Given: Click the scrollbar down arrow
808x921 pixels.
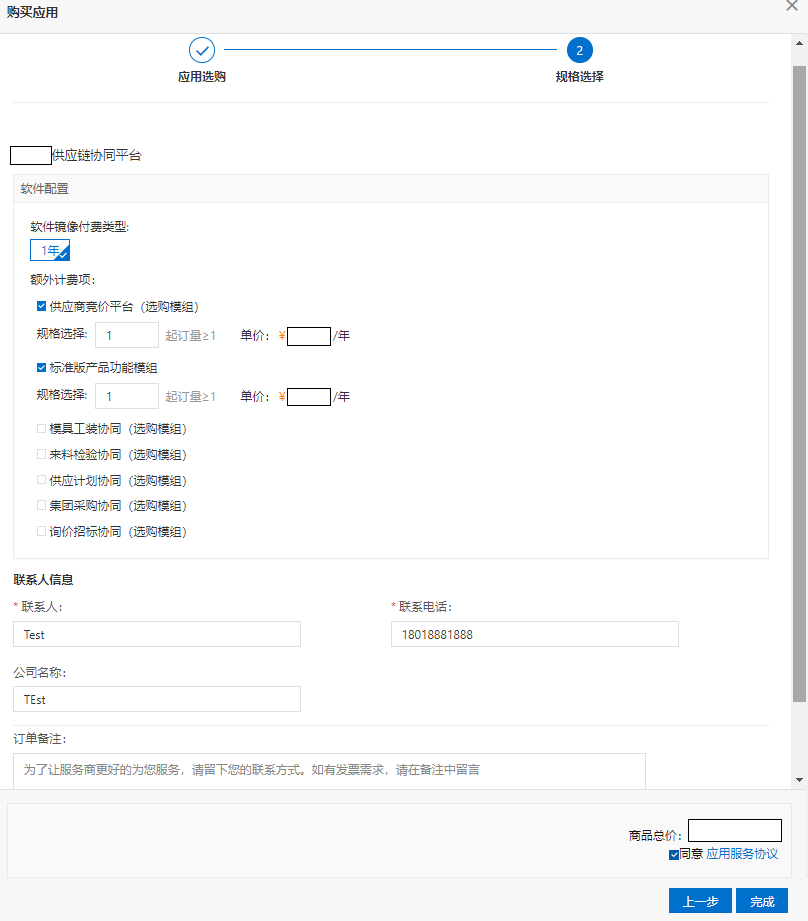Looking at the screenshot, I should click(x=799, y=780).
